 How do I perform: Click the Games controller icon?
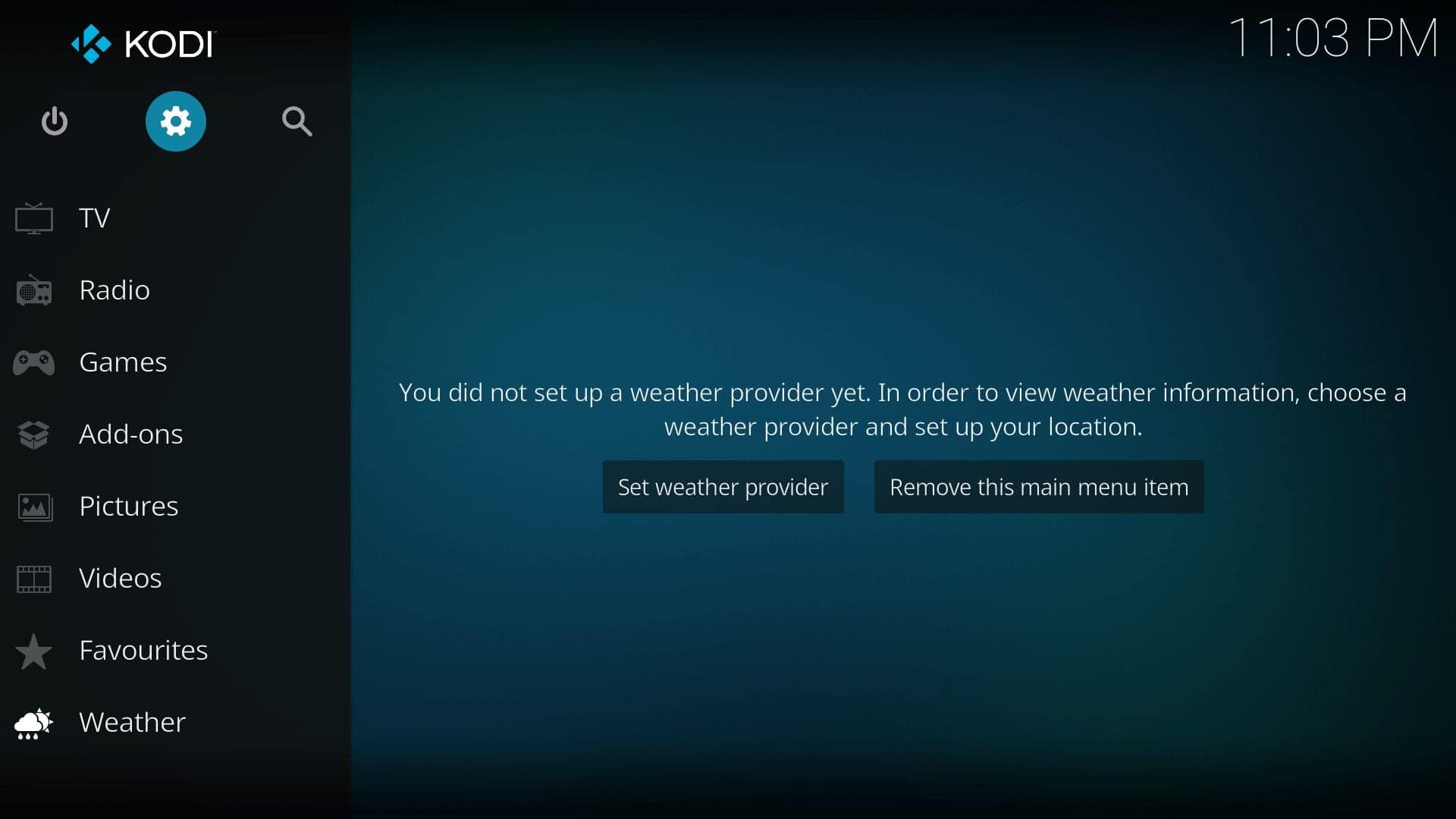[x=33, y=360]
